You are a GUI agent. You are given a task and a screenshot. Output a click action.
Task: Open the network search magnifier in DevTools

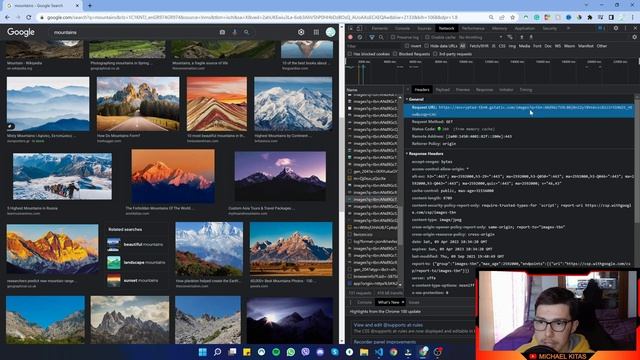[x=381, y=37]
